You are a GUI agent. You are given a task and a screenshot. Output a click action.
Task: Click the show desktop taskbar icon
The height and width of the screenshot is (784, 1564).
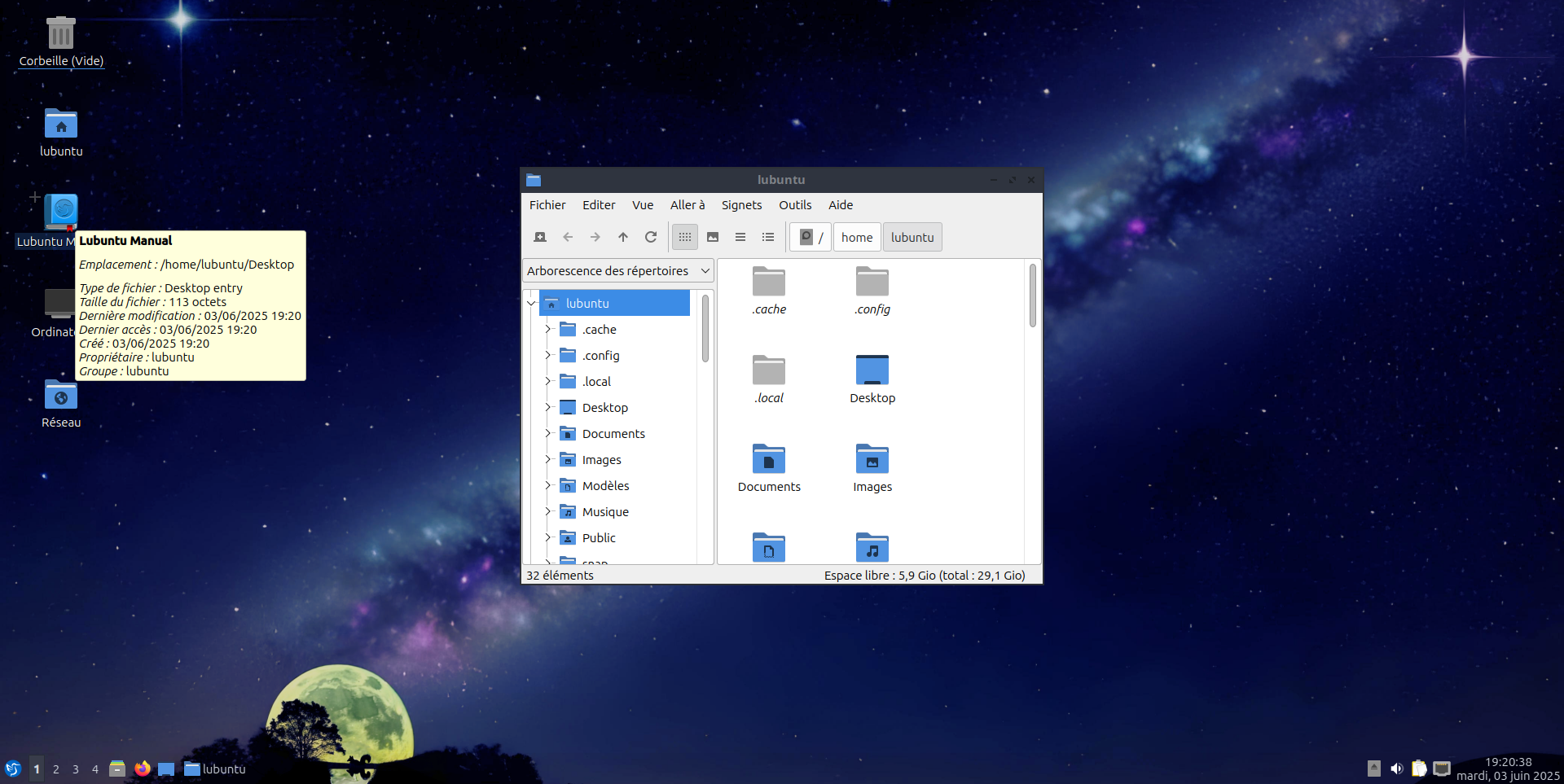(x=166, y=769)
